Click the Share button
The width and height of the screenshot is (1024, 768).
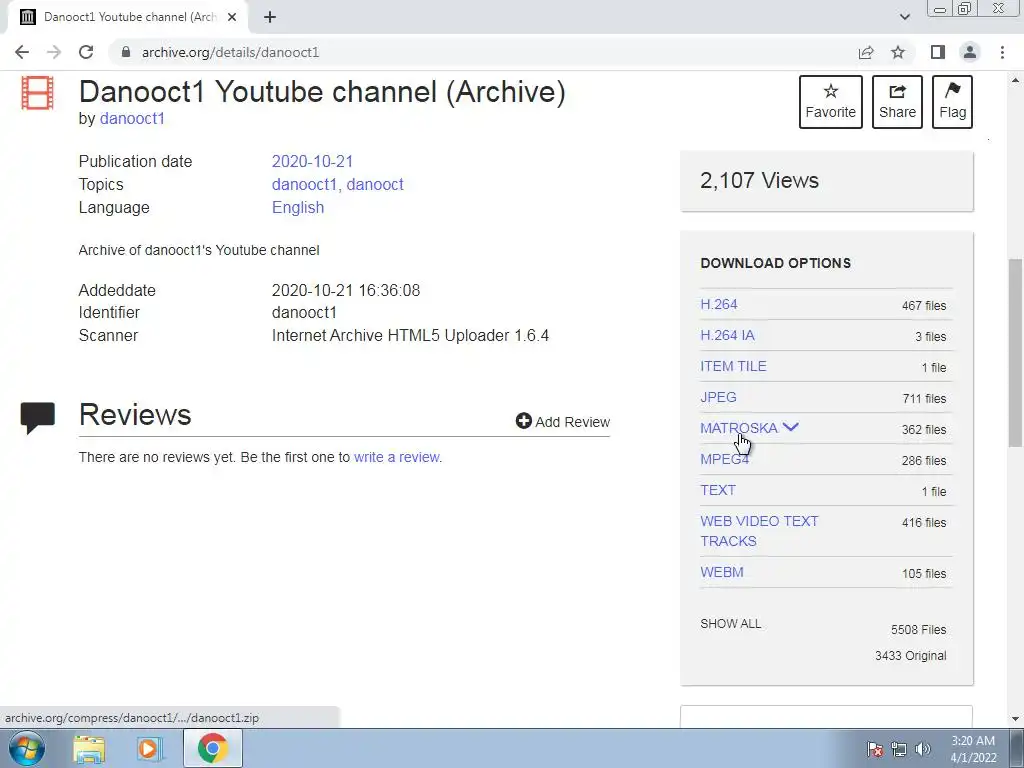897,101
